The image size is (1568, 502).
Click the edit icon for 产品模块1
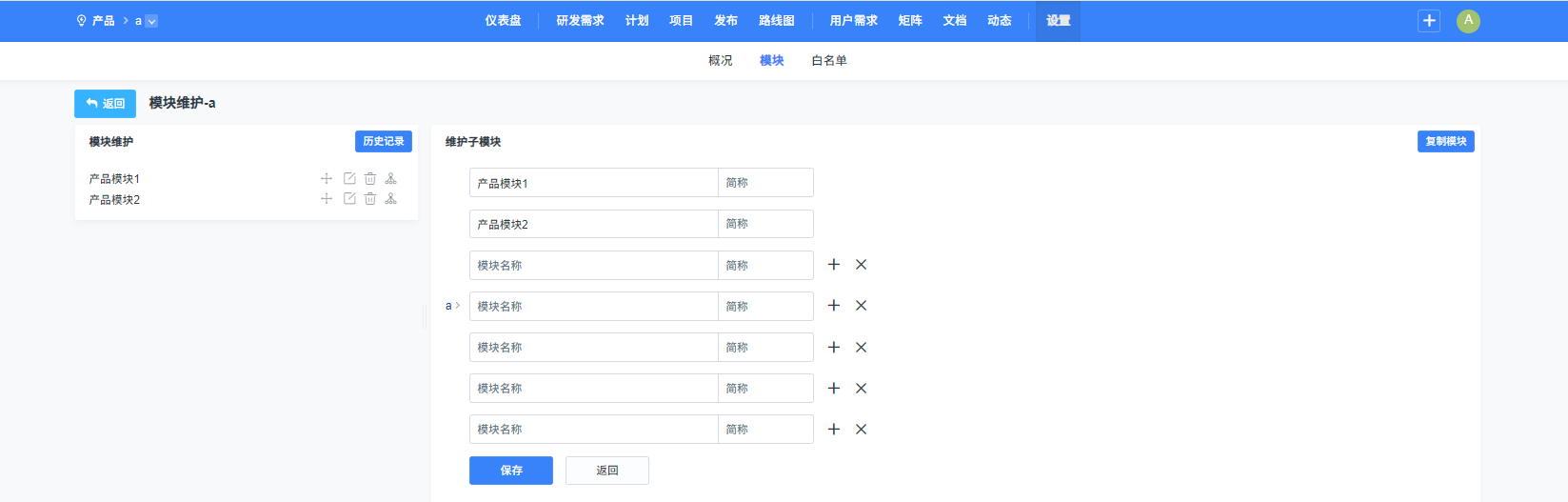click(349, 178)
